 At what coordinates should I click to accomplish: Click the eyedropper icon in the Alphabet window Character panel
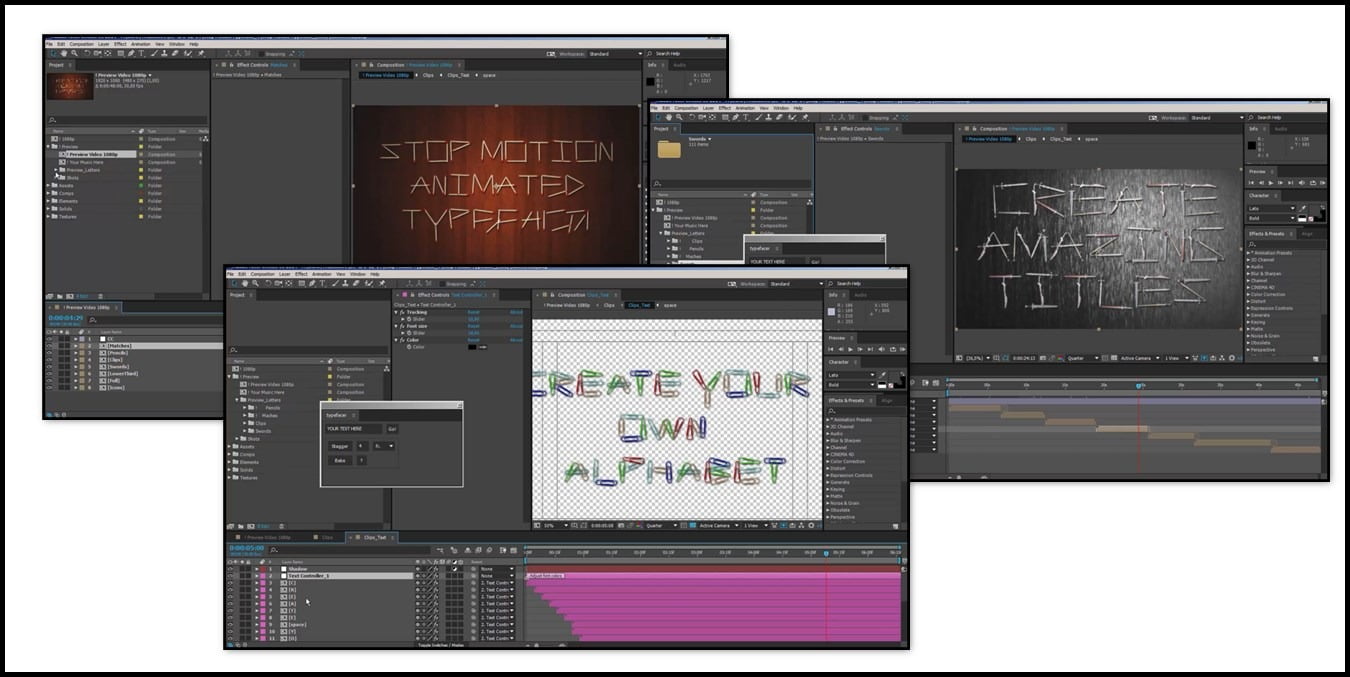point(883,375)
